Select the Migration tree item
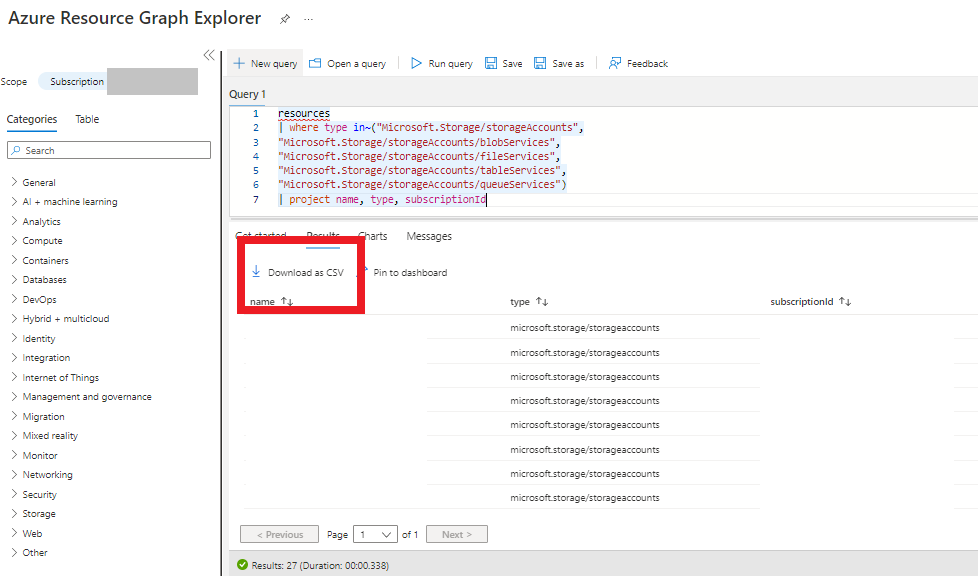The image size is (978, 576). click(43, 416)
